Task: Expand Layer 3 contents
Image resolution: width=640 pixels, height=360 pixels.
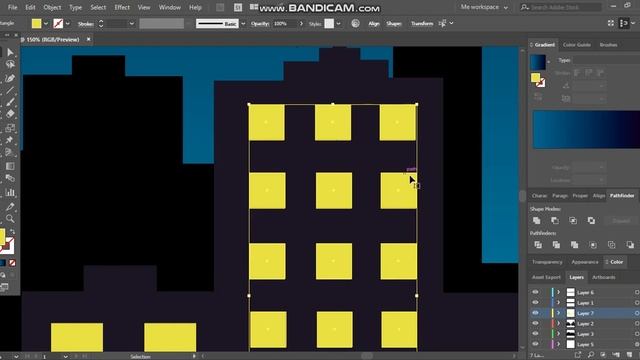Action: [x=558, y=334]
